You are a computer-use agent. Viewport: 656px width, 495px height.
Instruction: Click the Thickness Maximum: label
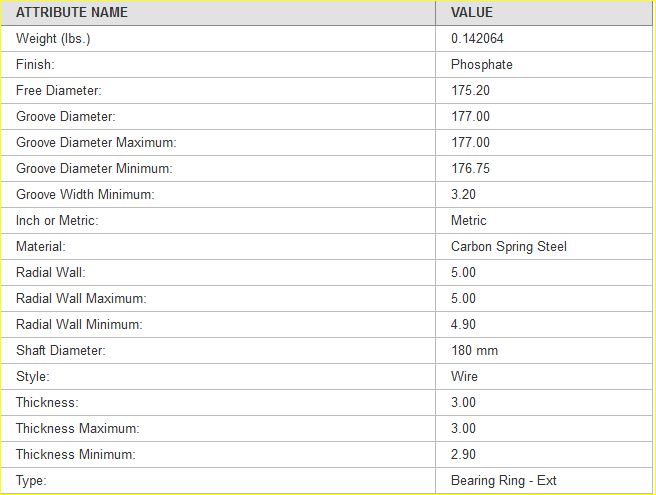77,428
